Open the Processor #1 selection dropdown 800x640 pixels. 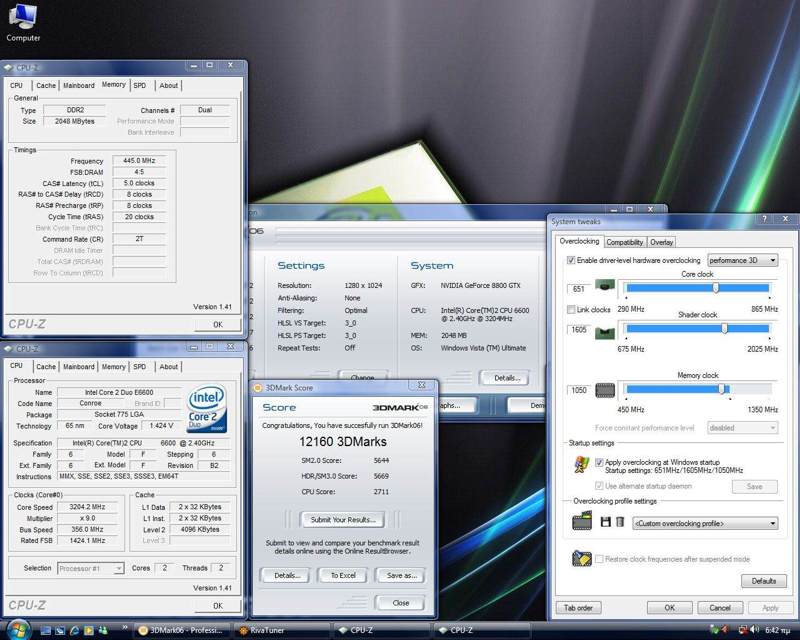click(90, 568)
